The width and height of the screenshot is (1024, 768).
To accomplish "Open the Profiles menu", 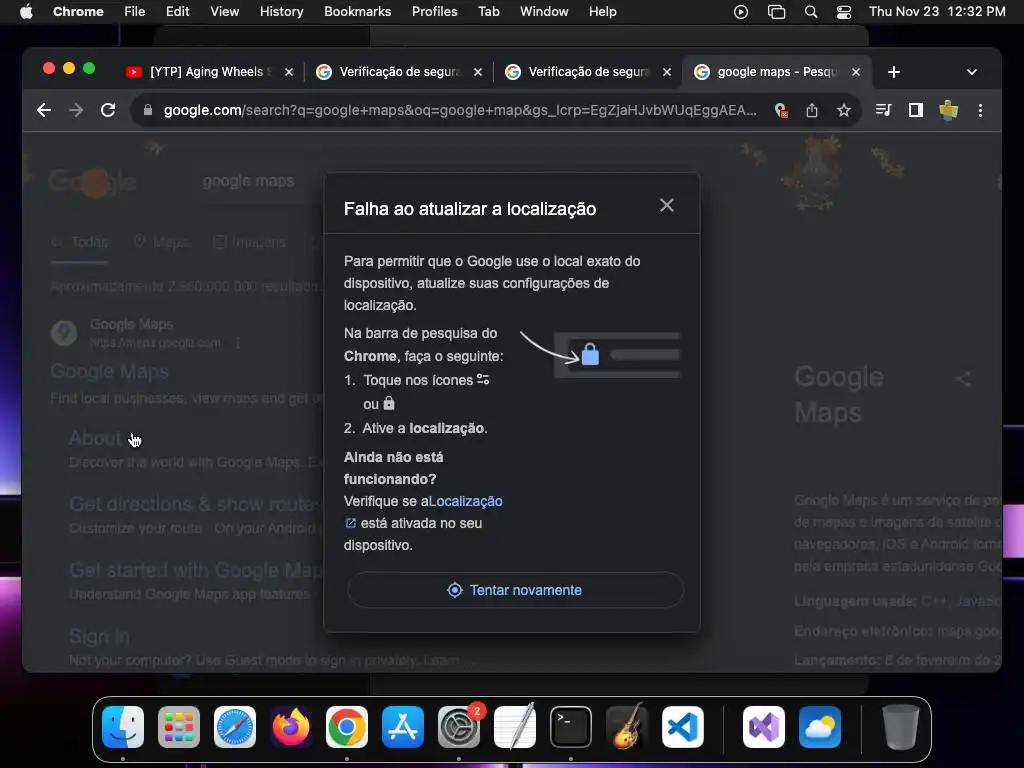I will pyautogui.click(x=434, y=12).
